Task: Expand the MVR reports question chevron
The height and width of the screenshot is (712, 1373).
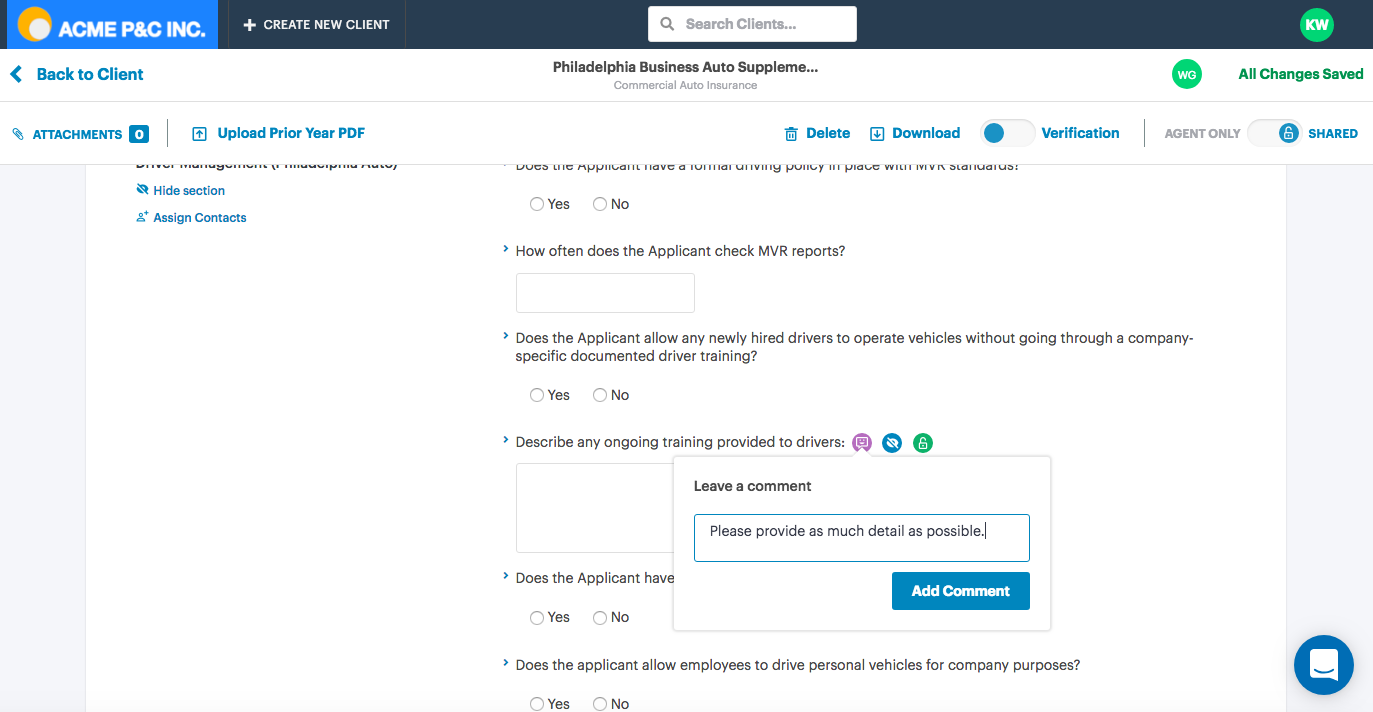Action: (x=506, y=249)
